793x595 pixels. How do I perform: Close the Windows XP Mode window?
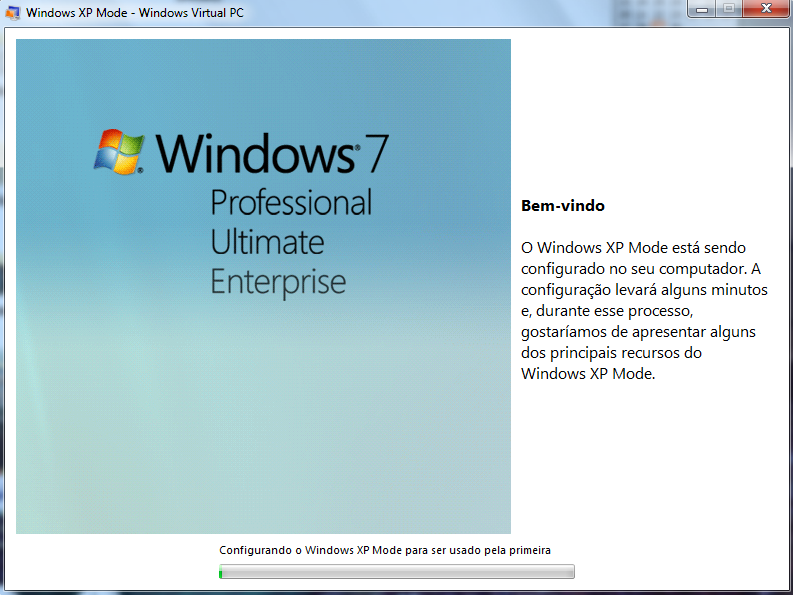point(766,9)
